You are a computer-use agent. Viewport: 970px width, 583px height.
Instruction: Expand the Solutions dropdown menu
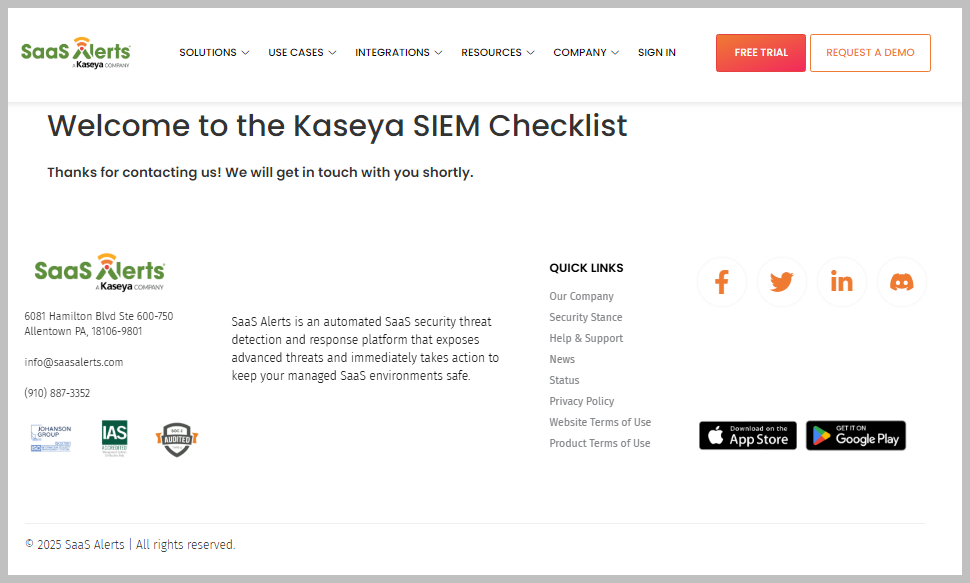click(x=214, y=53)
